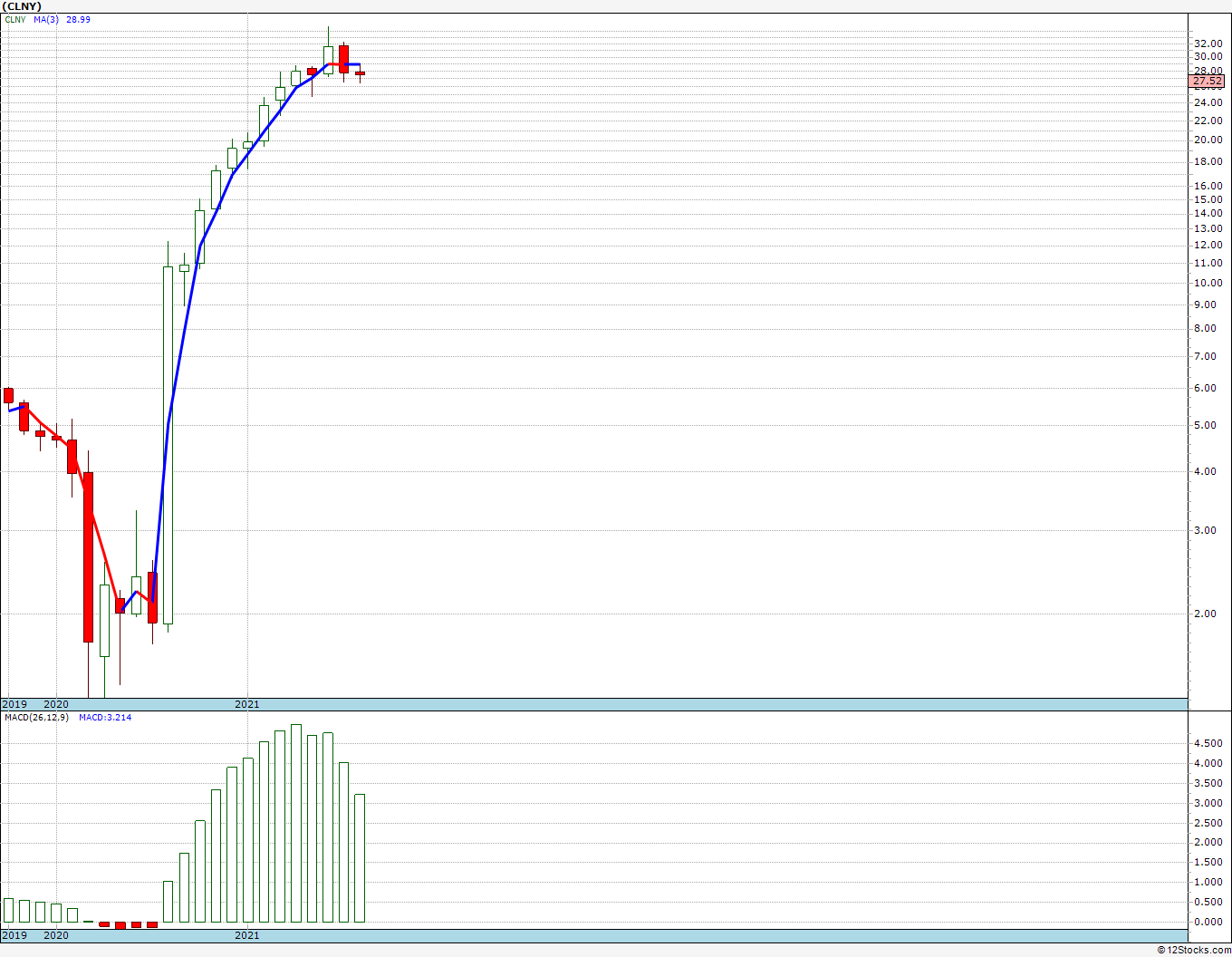Select the 4.000 MACD axis label
This screenshot has width=1232, height=957.
point(1208,764)
